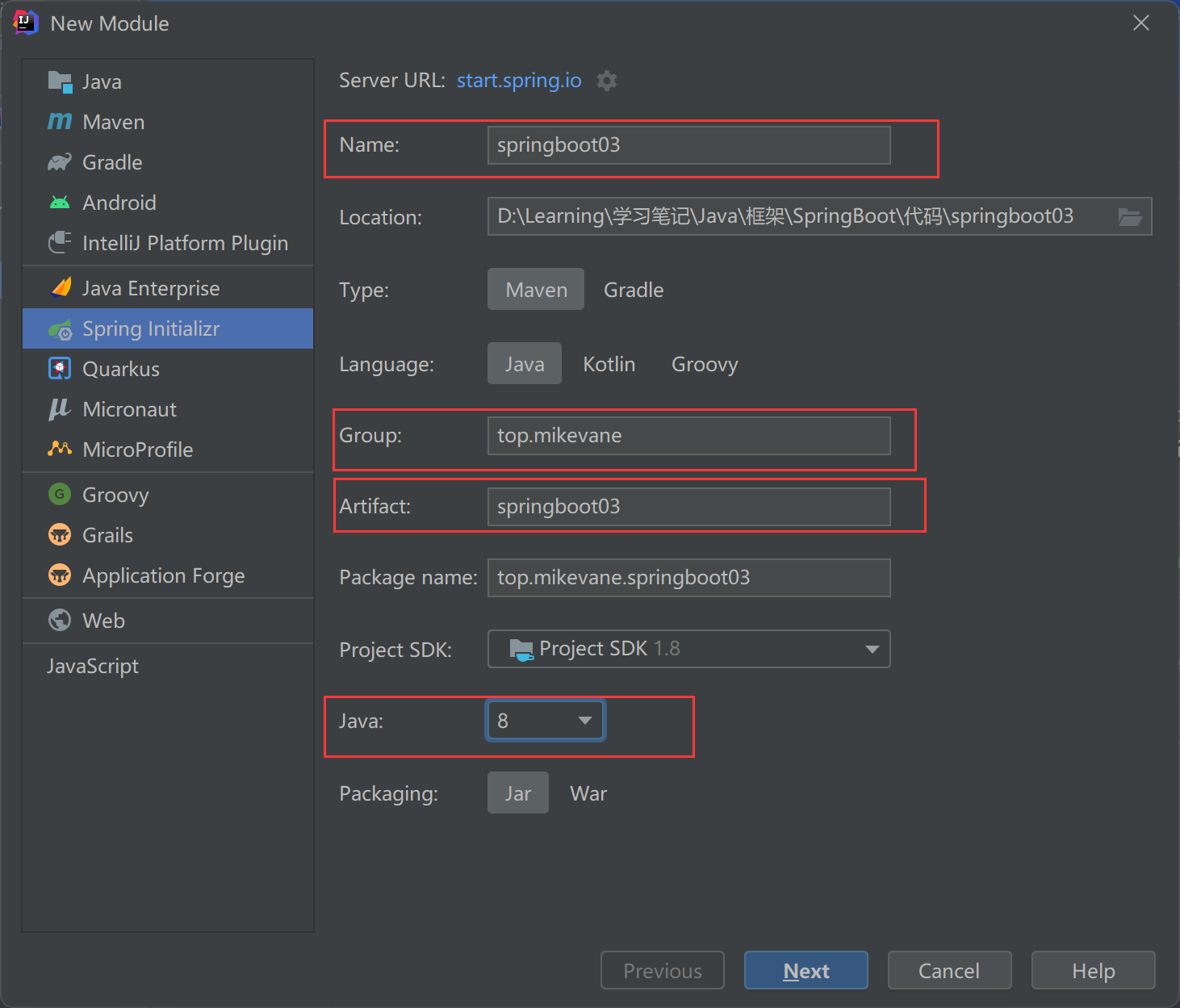Image resolution: width=1180 pixels, height=1008 pixels.
Task: Pick the Micronaut generator
Action: [x=168, y=409]
